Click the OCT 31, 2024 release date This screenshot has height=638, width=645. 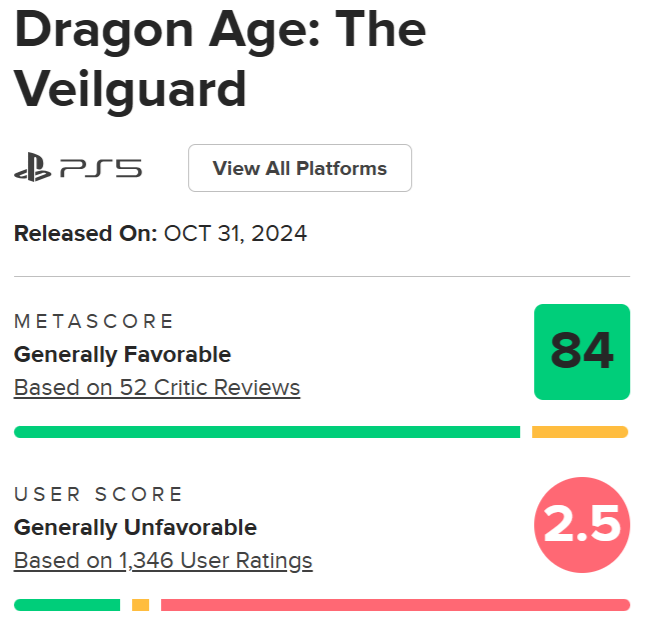[235, 234]
